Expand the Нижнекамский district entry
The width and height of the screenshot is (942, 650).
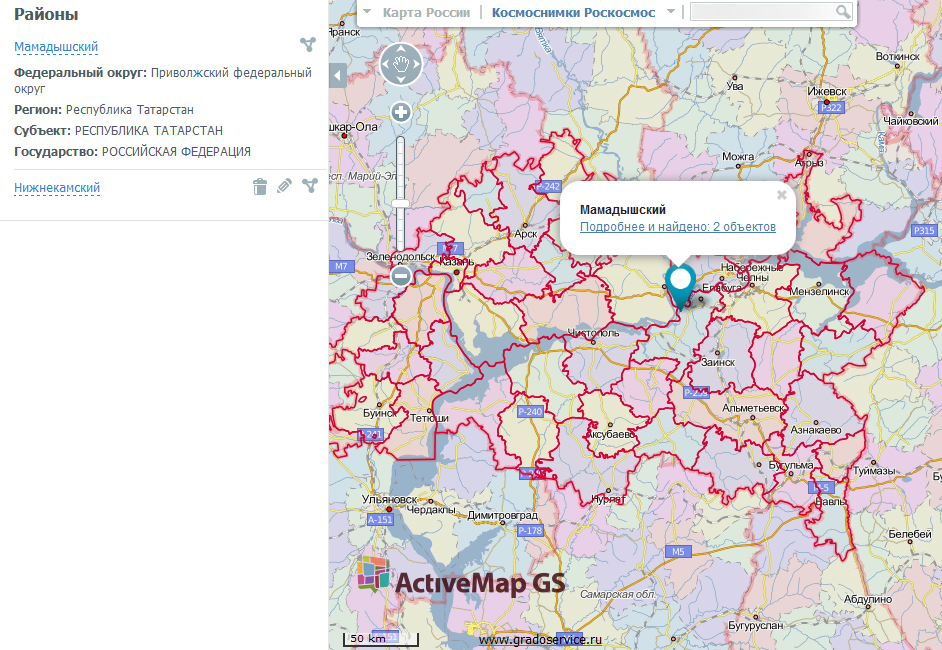click(x=57, y=188)
